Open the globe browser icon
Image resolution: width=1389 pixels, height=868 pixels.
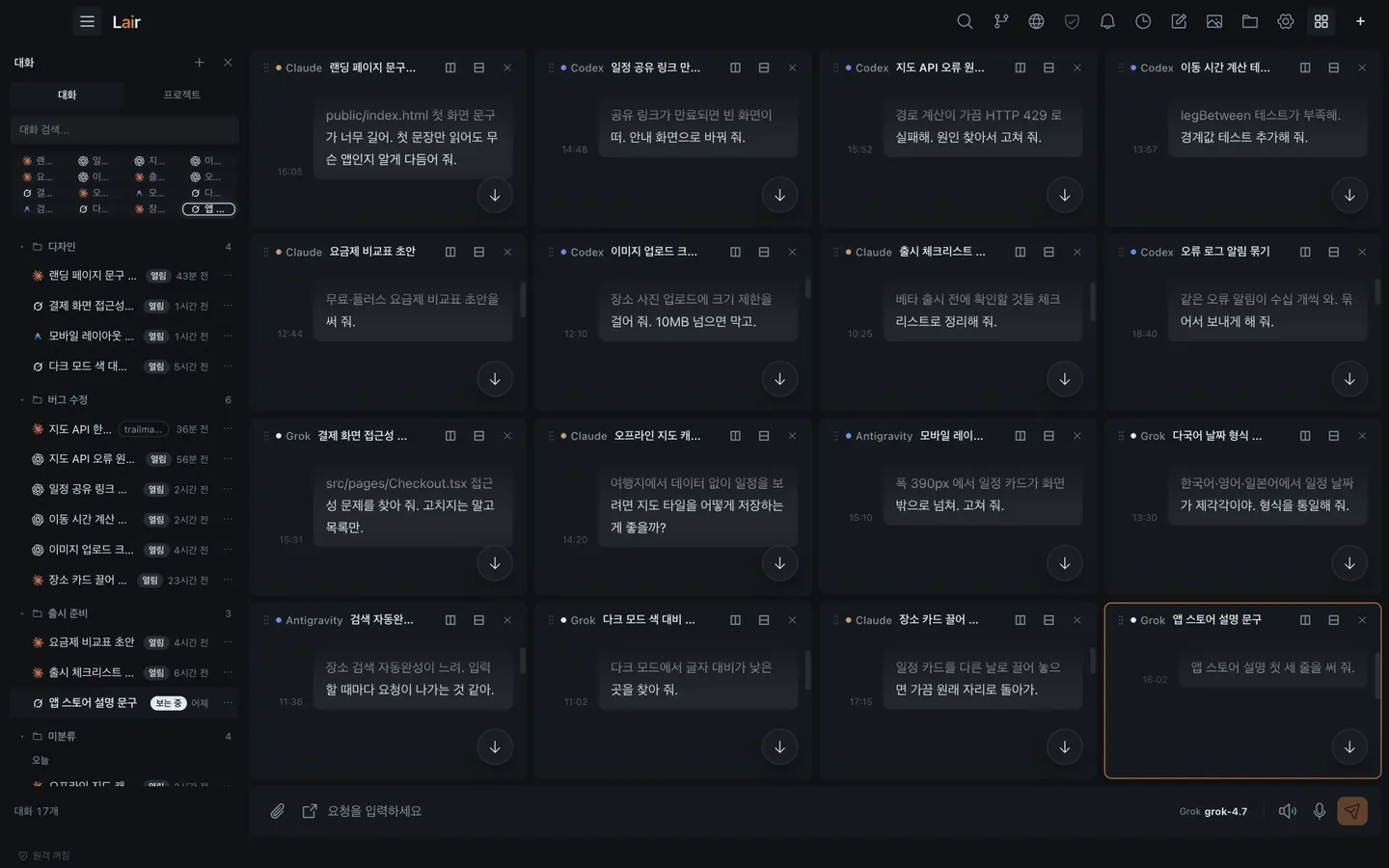1036,21
